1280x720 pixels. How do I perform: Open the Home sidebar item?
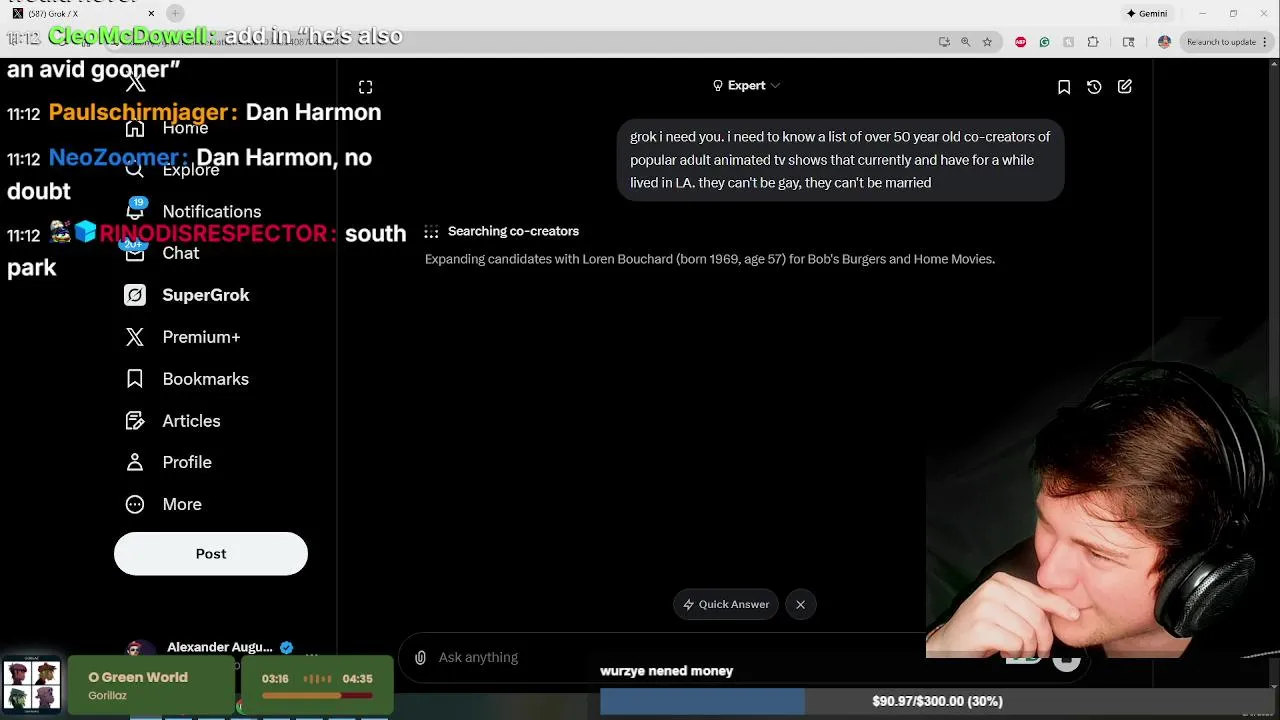click(166, 128)
